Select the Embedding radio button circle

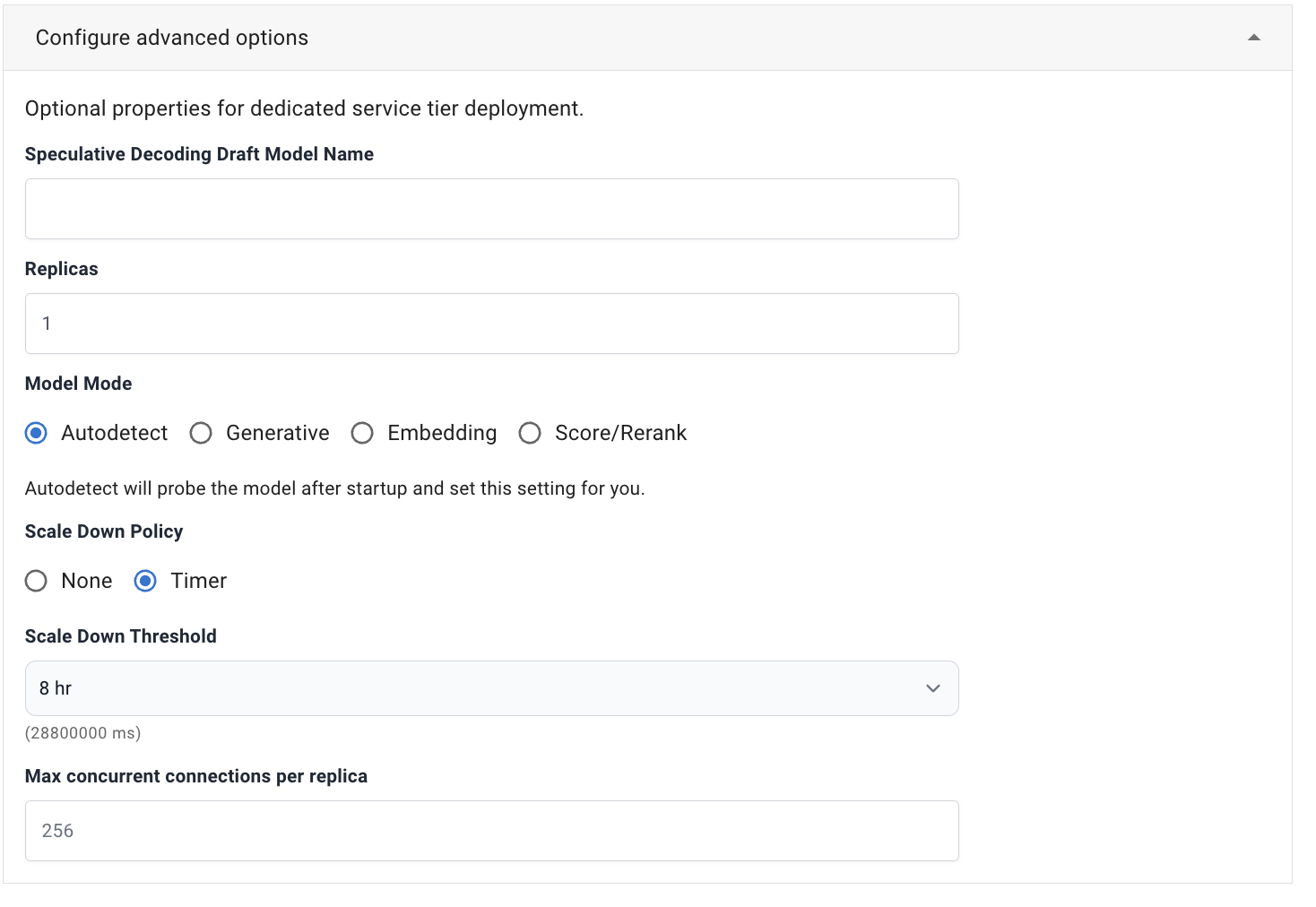pyautogui.click(x=362, y=434)
